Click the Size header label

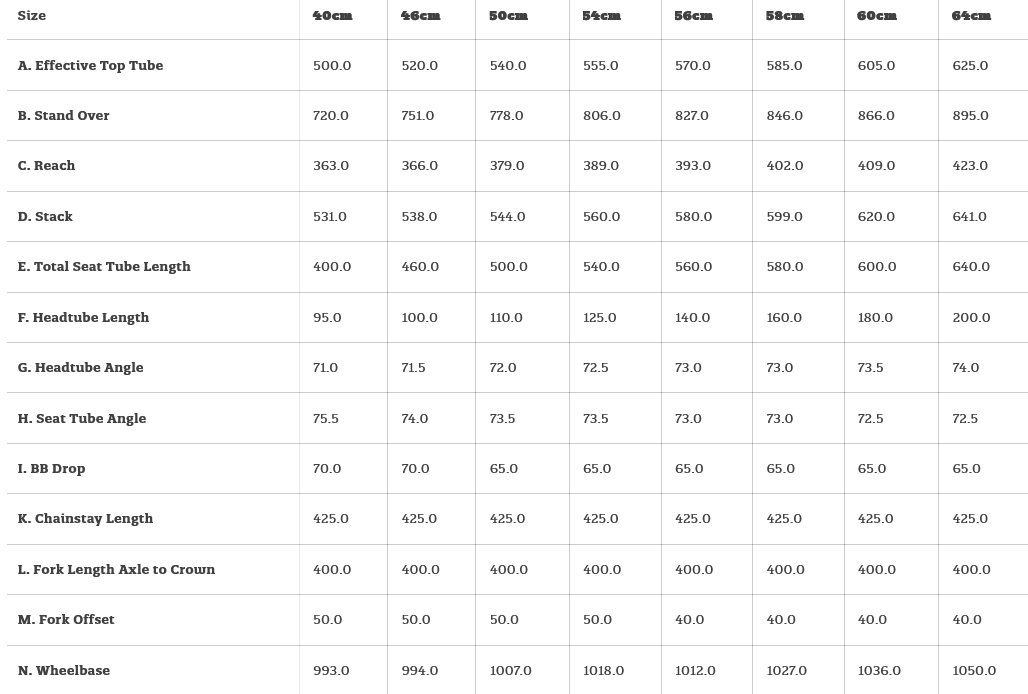32,16
